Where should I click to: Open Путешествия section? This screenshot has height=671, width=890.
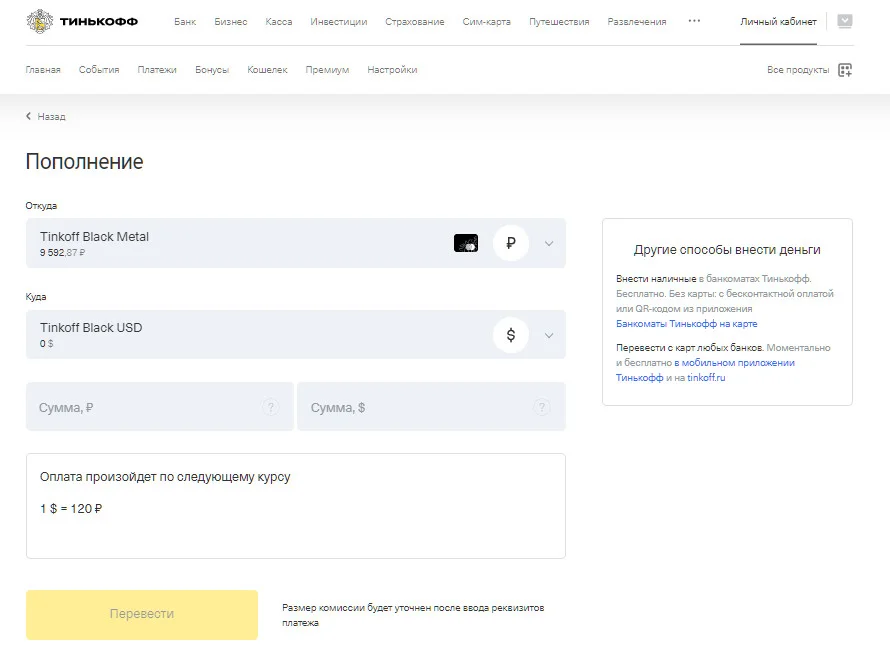(559, 22)
